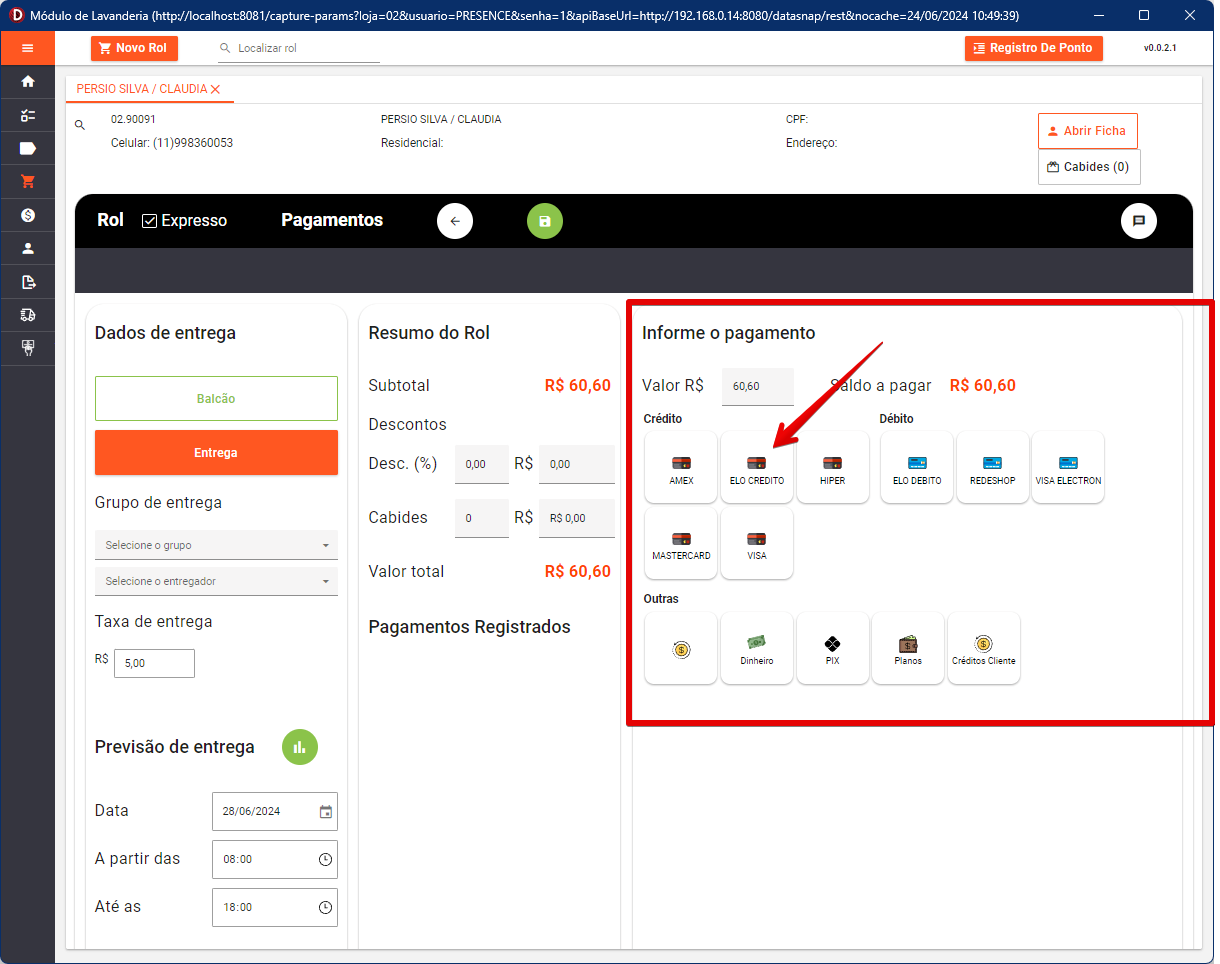Click the Até as time 18:00
The height and width of the screenshot is (964, 1220).
[x=275, y=908]
